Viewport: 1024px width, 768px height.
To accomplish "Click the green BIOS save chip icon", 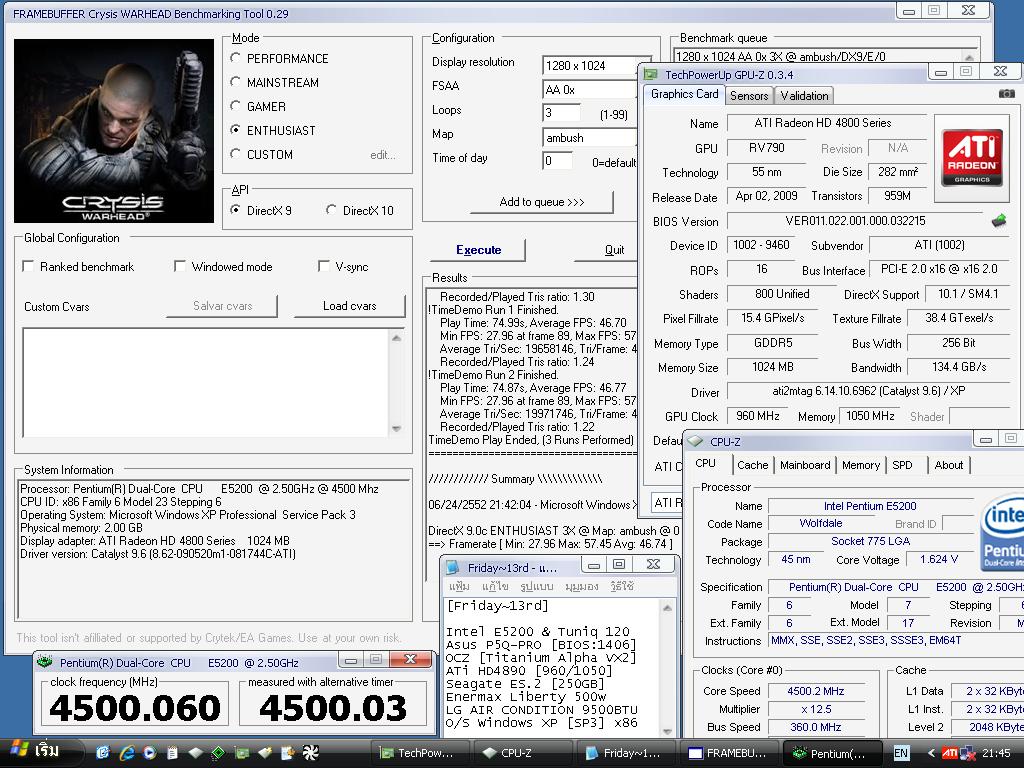I will click(x=999, y=221).
